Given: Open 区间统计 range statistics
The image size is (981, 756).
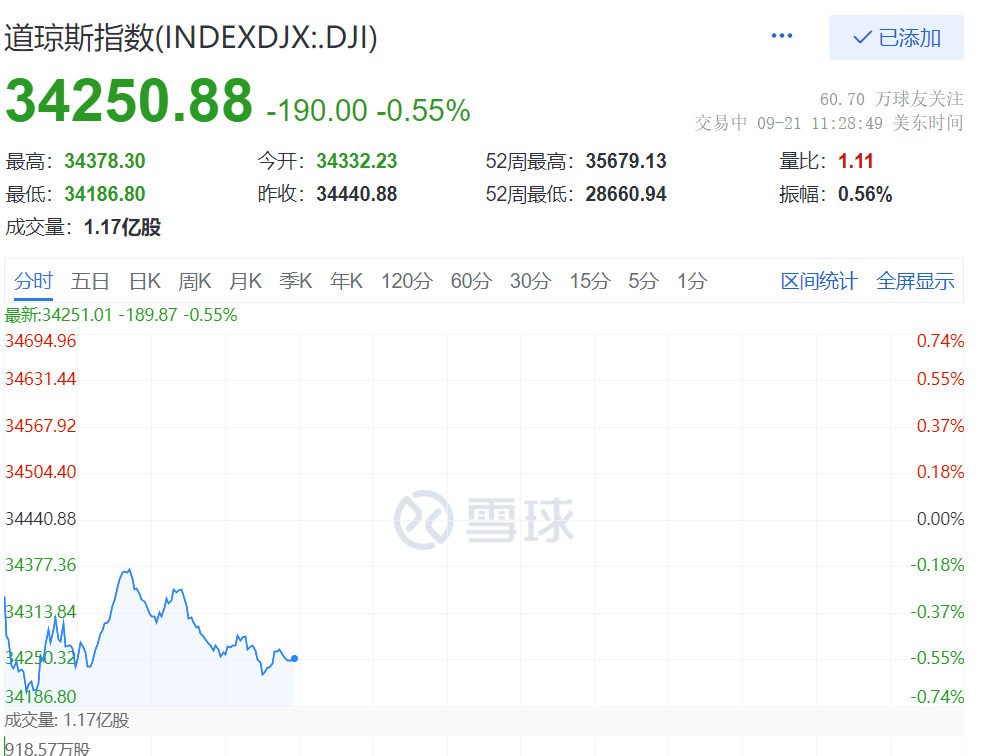Looking at the screenshot, I should (818, 282).
